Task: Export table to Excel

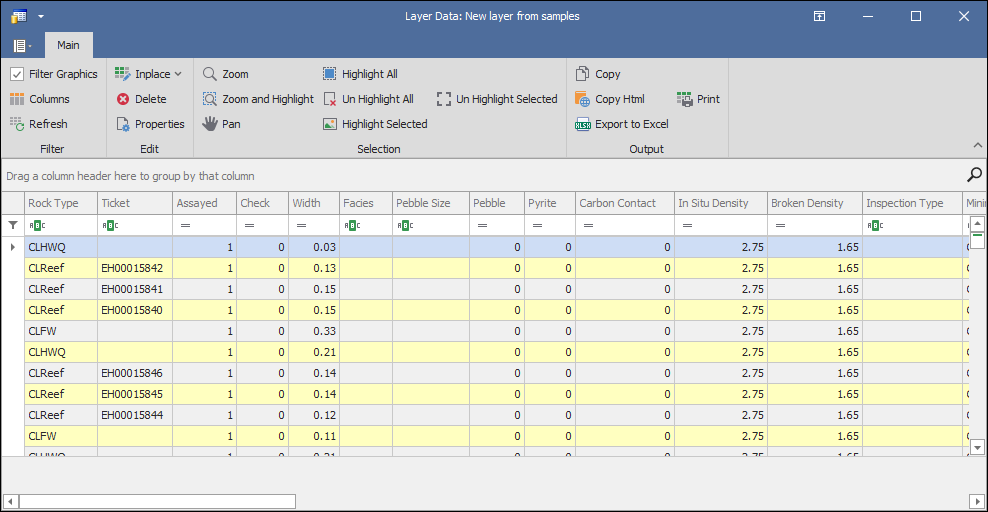Action: [621, 124]
